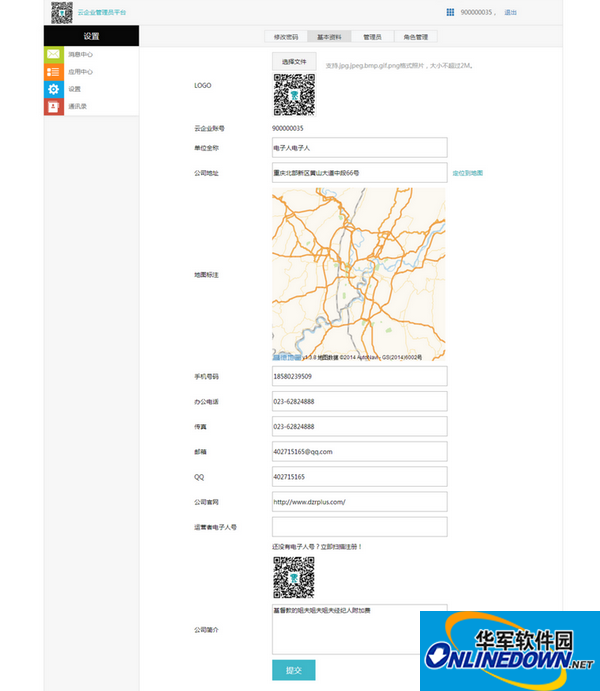Switch to the 管理员 tab
The height and width of the screenshot is (691, 600).
372,37
